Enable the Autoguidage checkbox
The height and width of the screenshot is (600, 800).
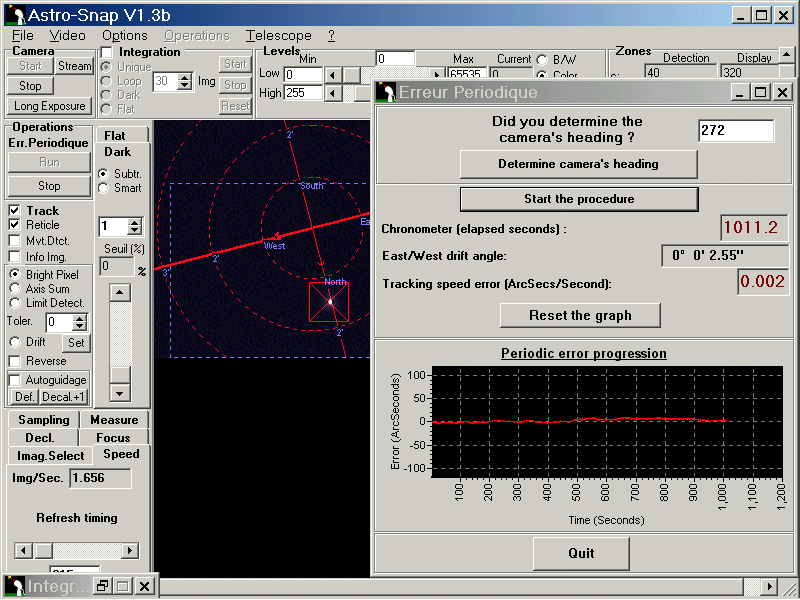point(15,380)
